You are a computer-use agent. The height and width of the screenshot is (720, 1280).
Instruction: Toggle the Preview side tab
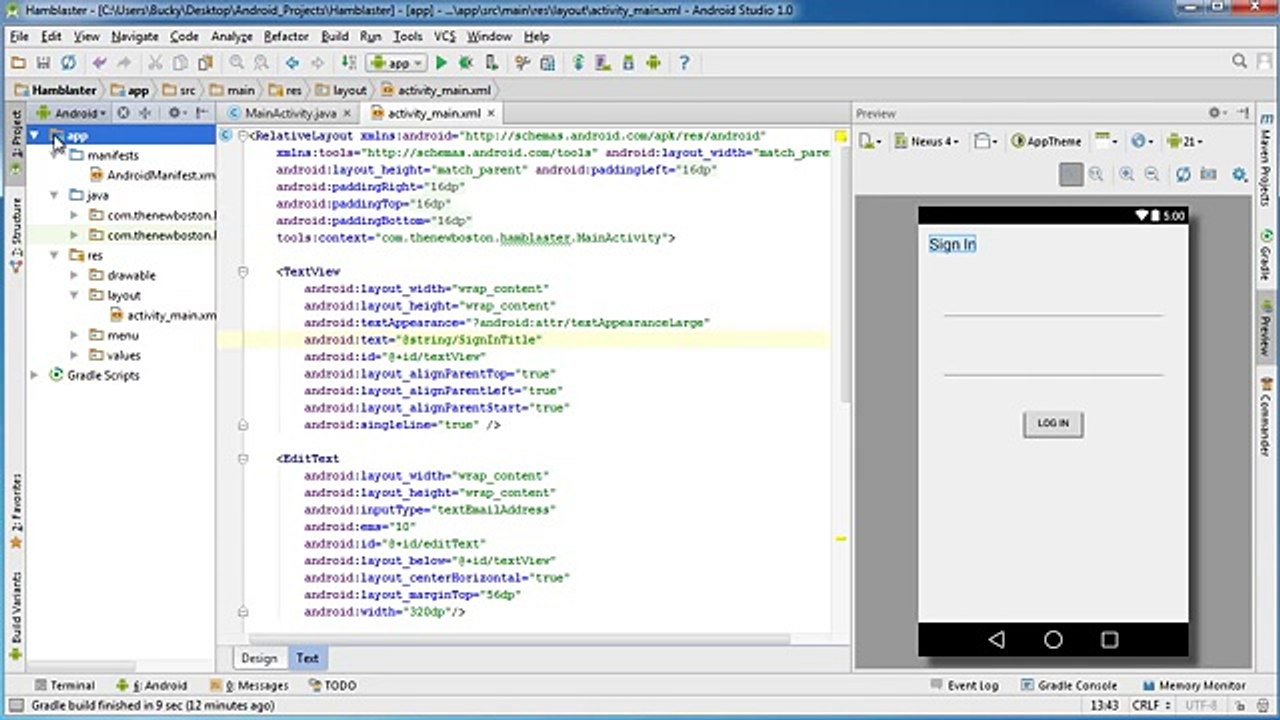(1266, 327)
